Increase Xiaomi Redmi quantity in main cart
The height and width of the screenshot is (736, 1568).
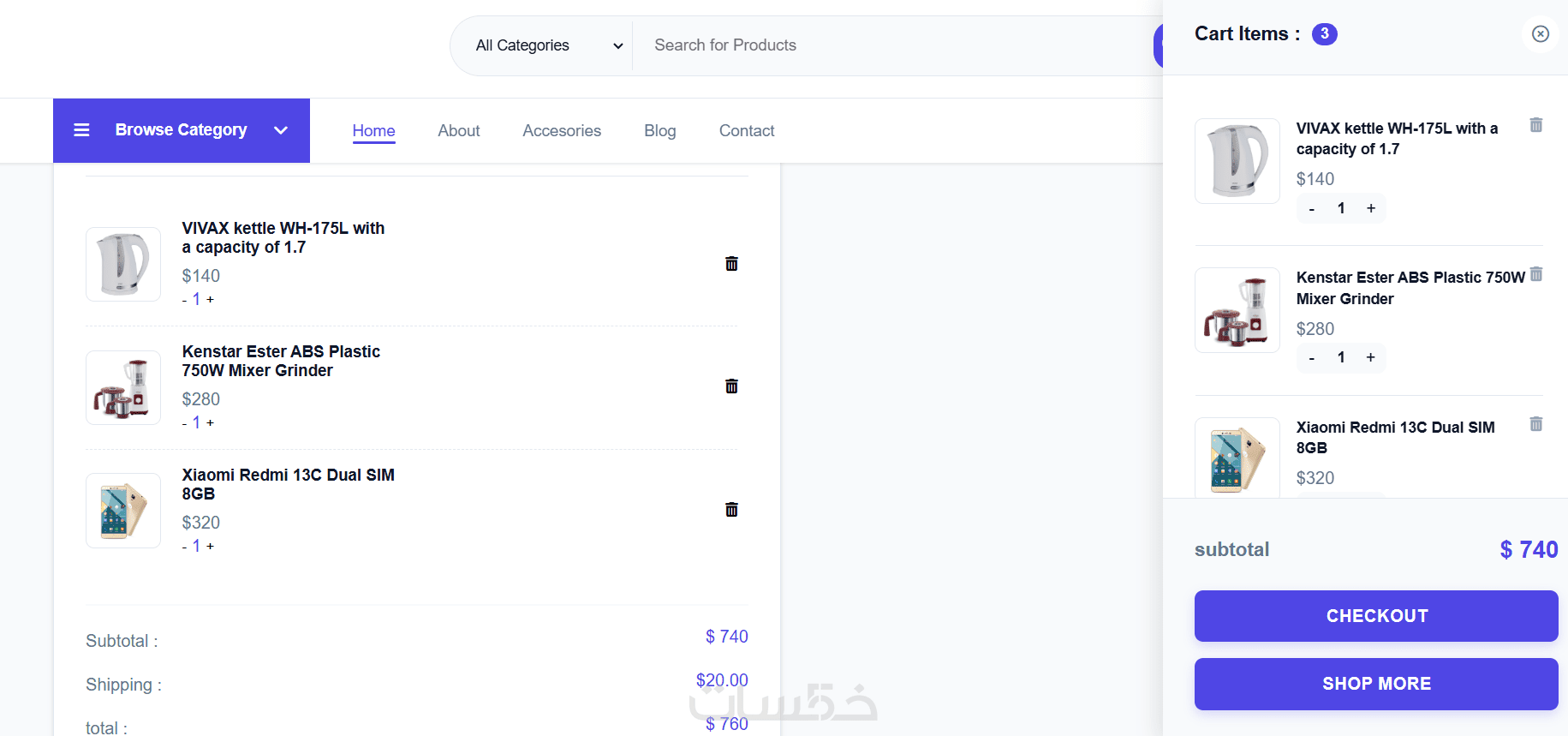tap(211, 546)
